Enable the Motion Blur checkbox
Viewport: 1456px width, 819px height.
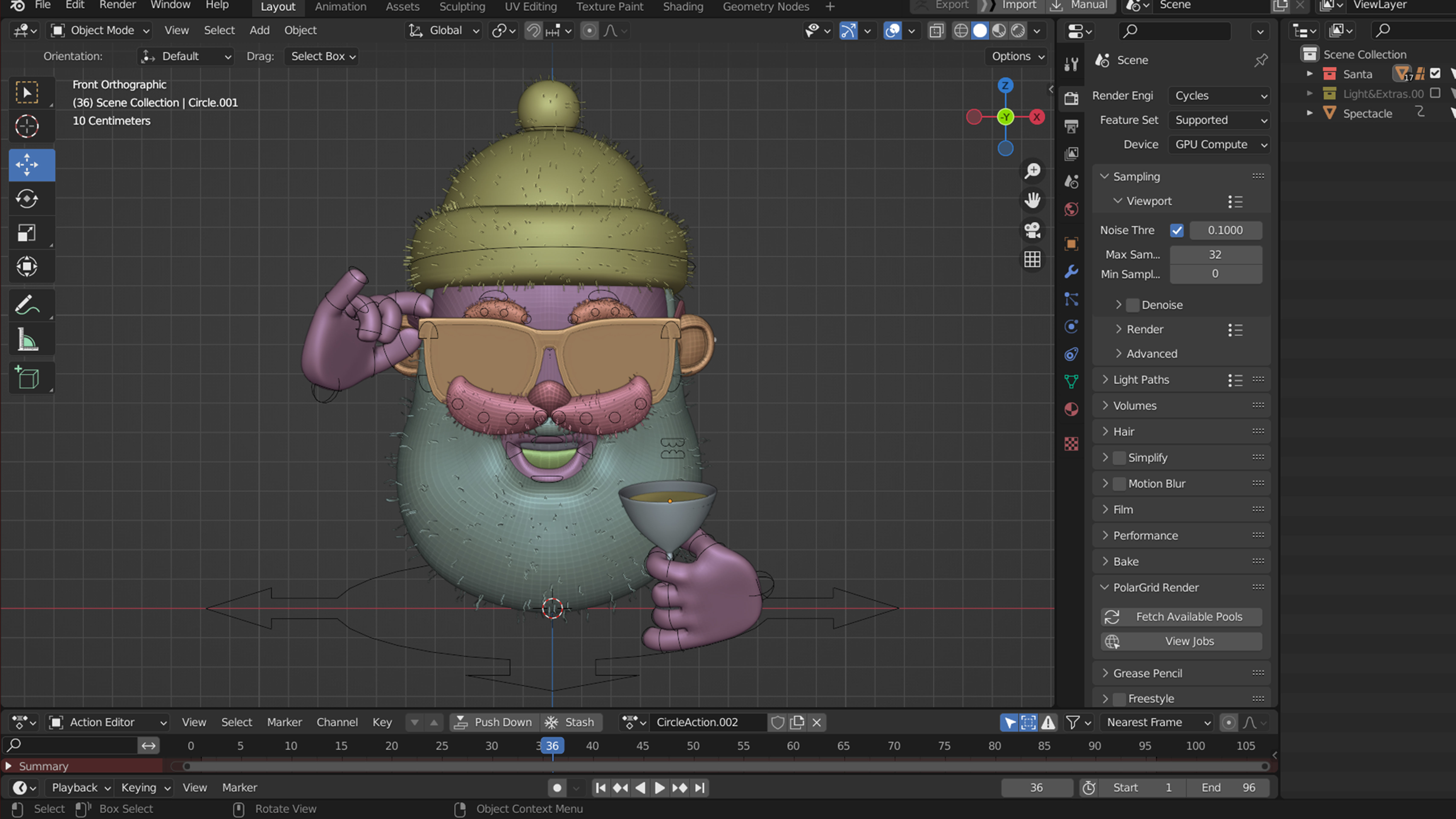(1119, 484)
